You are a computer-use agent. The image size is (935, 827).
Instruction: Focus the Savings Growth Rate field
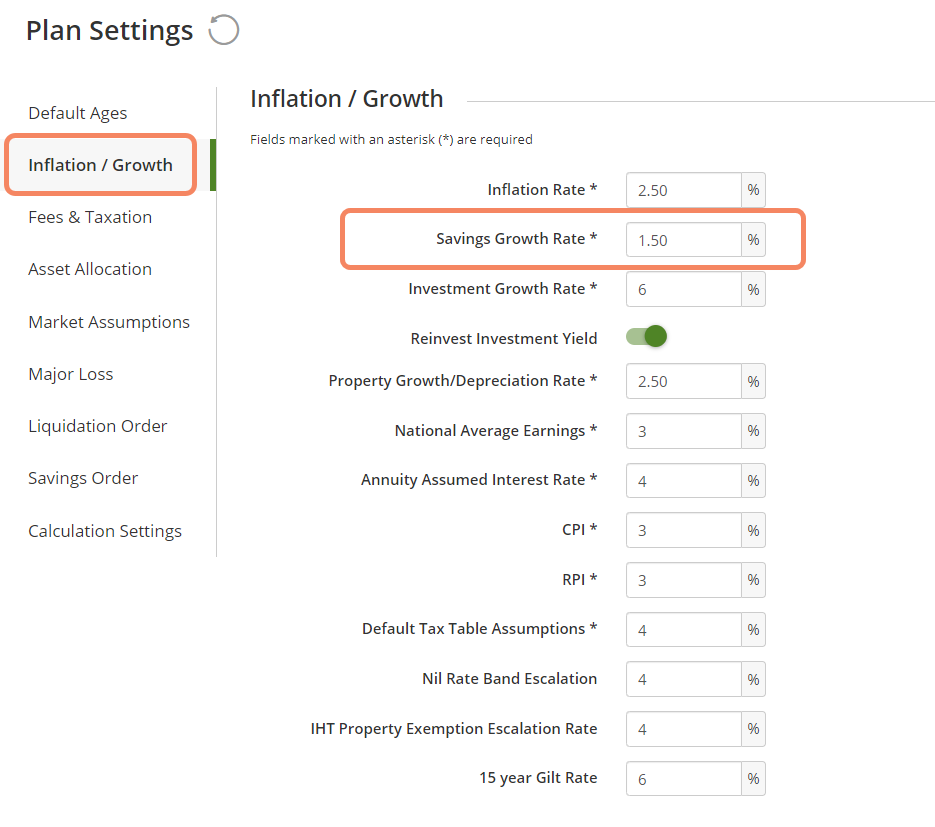tap(683, 240)
